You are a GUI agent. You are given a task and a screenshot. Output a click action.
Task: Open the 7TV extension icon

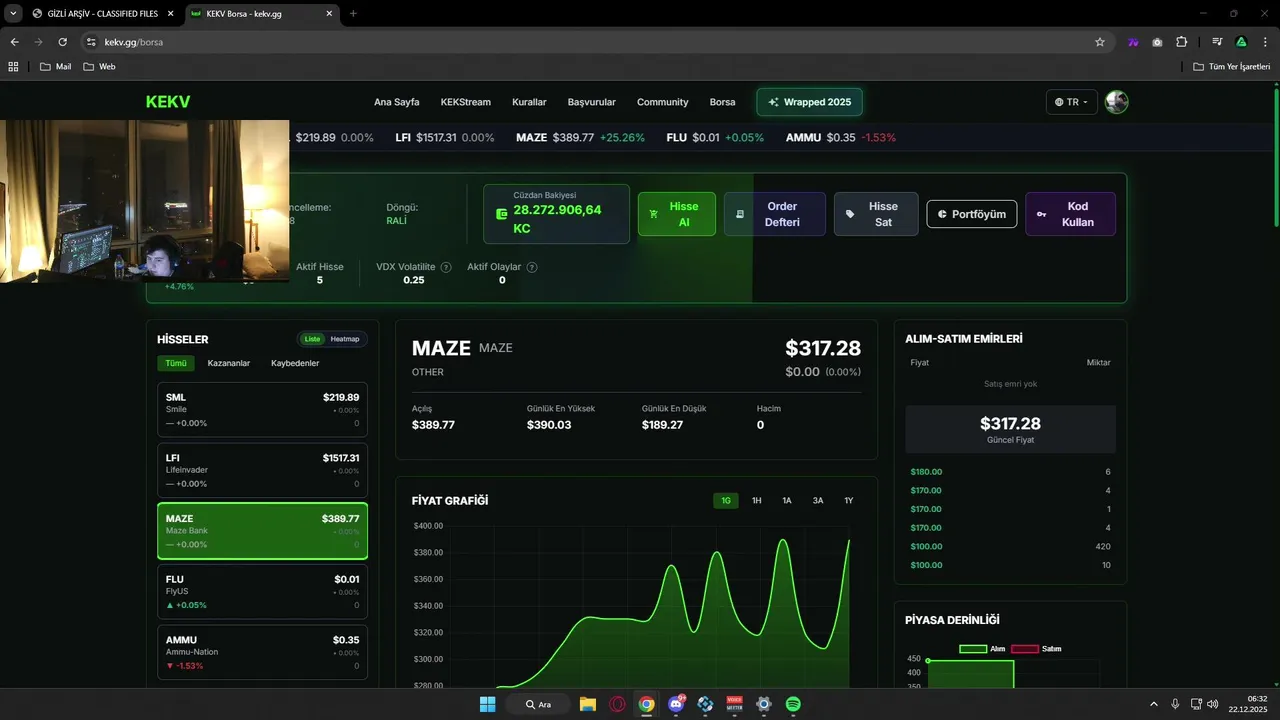coord(1133,42)
